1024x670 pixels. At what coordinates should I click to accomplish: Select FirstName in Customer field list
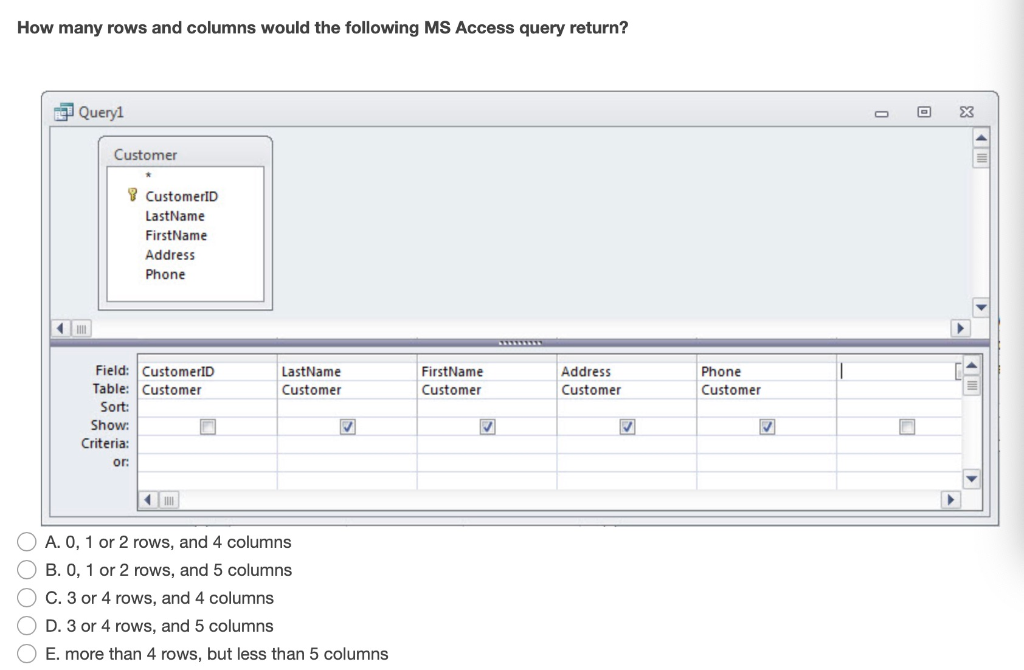[x=176, y=235]
